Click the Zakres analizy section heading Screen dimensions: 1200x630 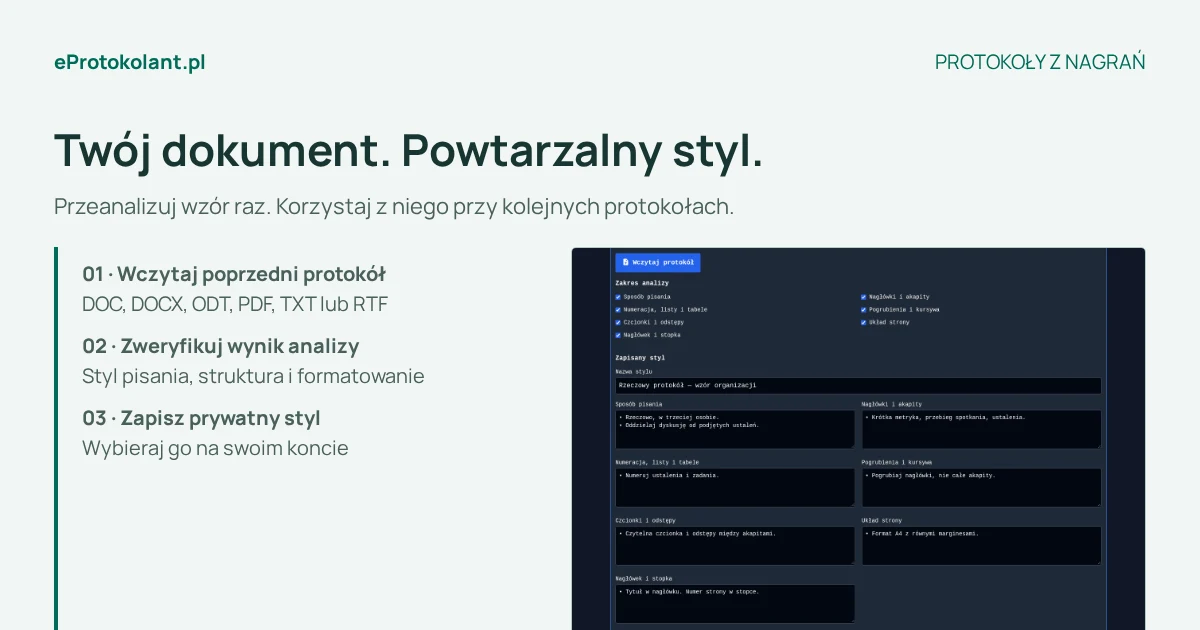642,283
